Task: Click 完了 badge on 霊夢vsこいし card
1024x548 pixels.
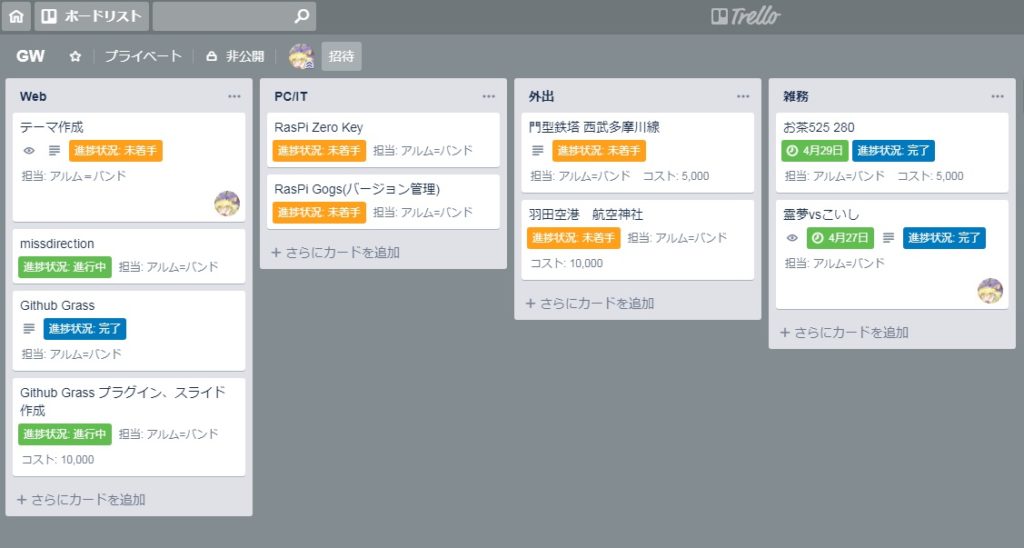Action: click(944, 238)
